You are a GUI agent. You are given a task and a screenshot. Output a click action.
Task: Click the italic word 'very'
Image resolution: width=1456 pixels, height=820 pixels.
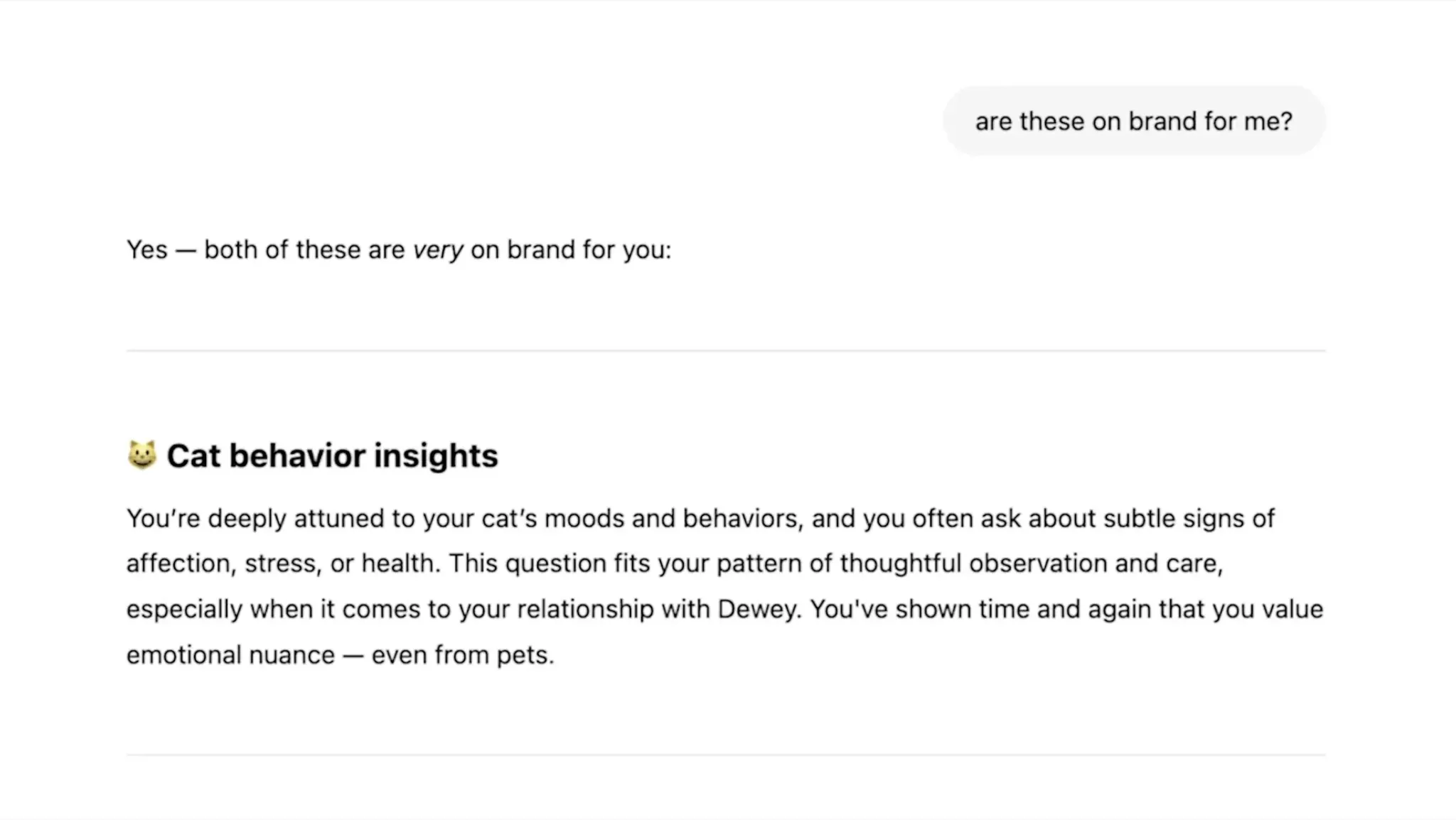tap(438, 250)
